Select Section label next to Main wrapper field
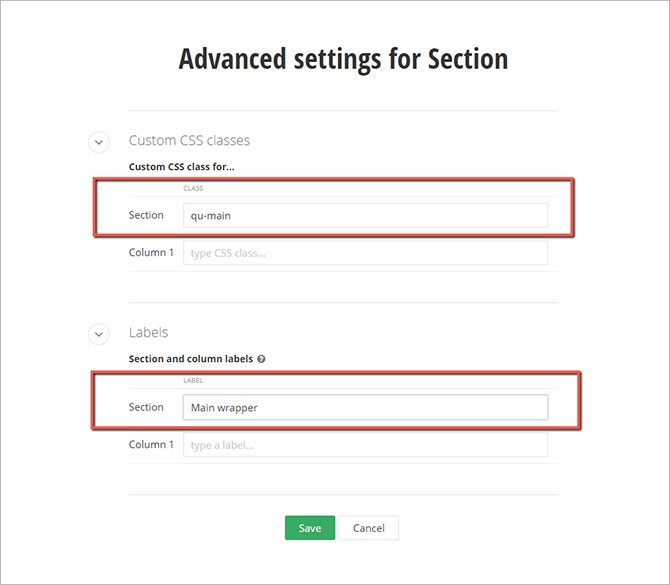The image size is (670, 585). 146,407
